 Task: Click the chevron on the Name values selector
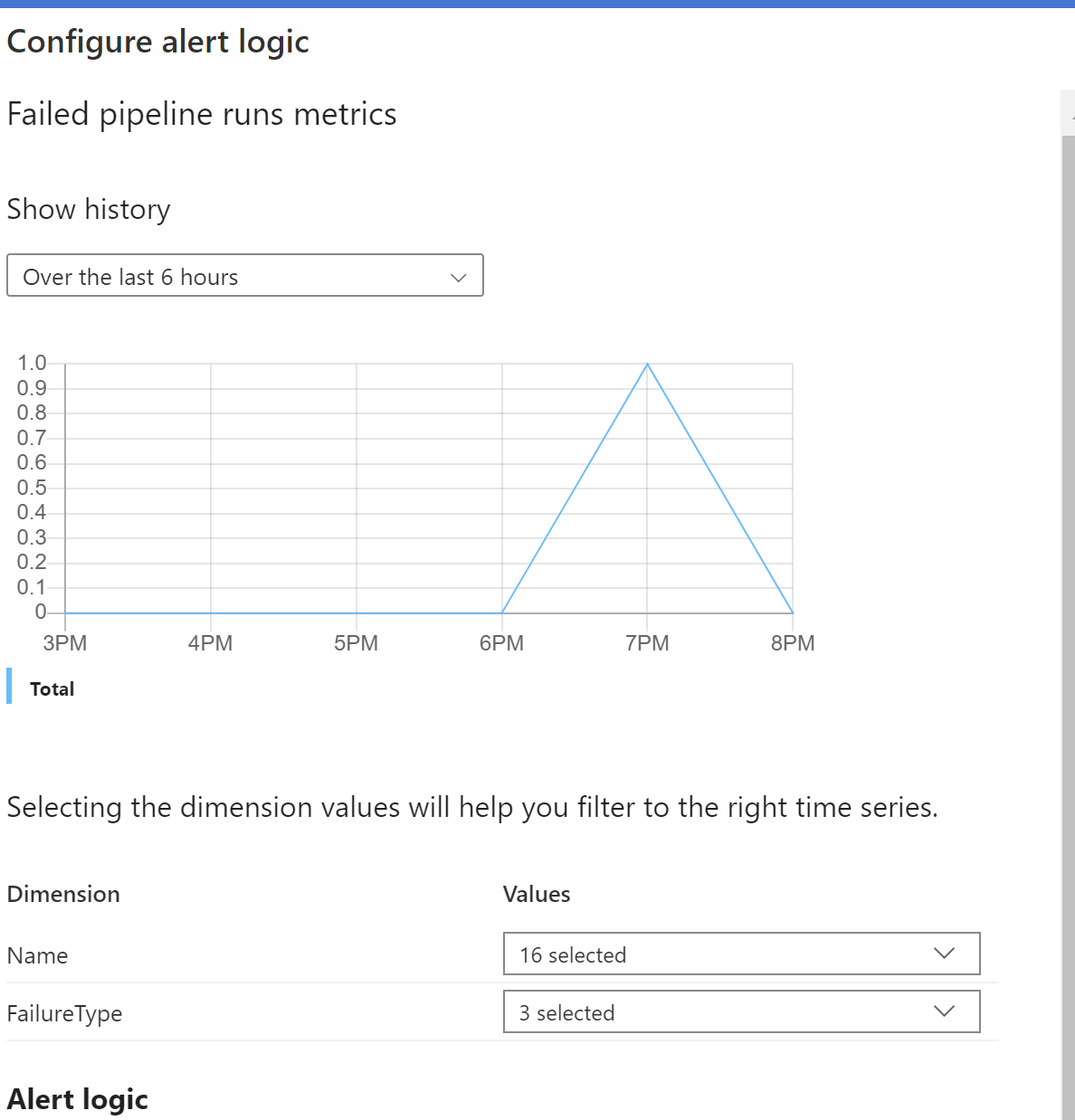point(945,954)
